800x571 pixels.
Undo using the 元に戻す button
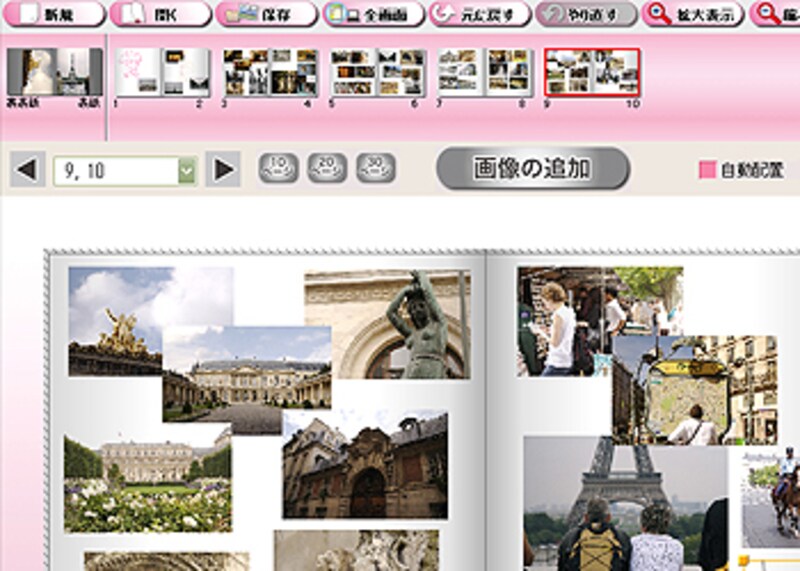[x=479, y=14]
